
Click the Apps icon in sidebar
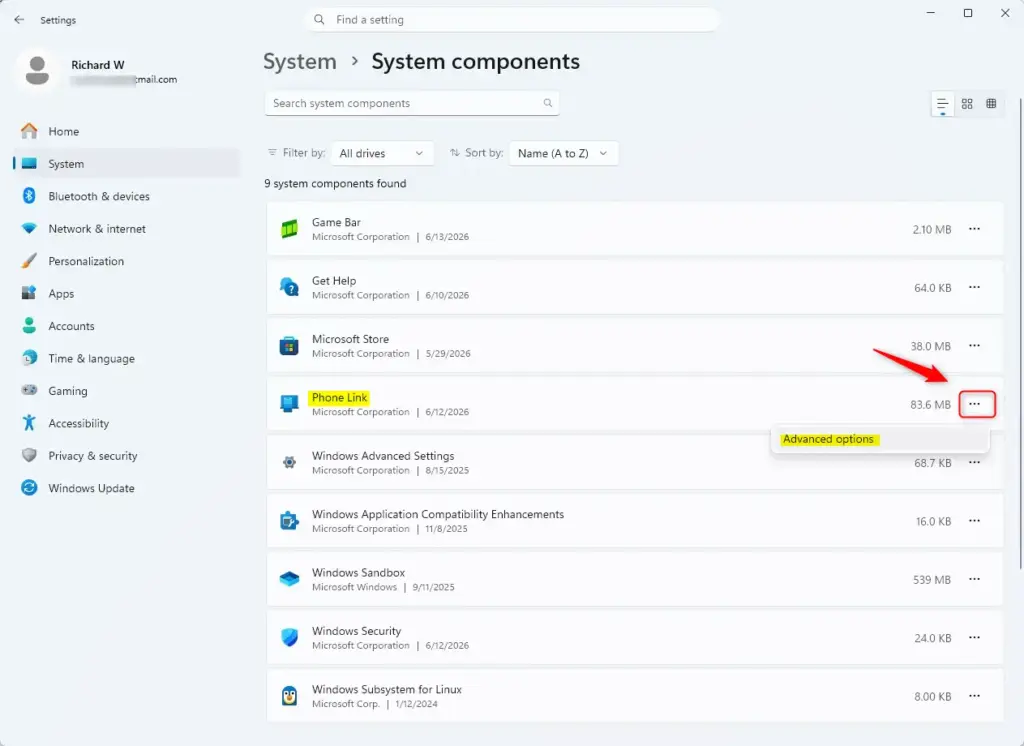pos(29,293)
